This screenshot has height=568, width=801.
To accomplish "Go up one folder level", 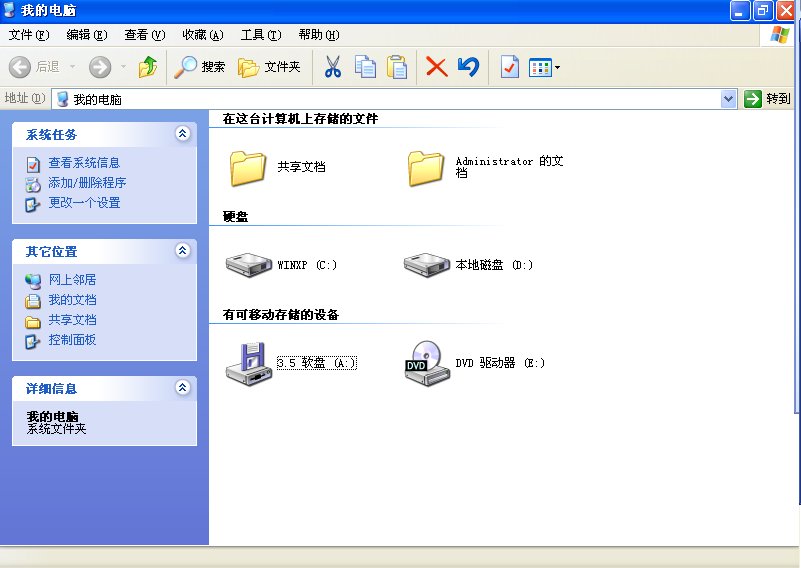I will tap(148, 67).
